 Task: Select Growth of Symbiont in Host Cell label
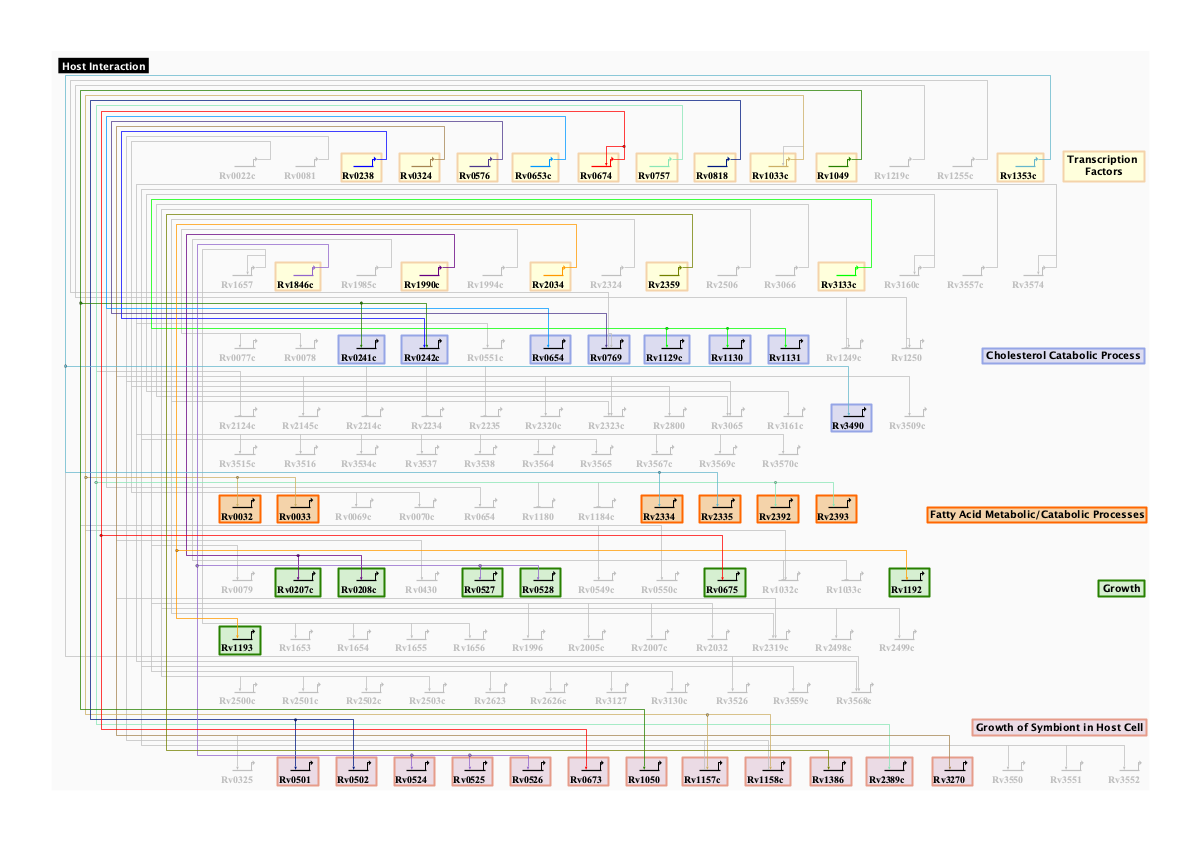(1059, 727)
